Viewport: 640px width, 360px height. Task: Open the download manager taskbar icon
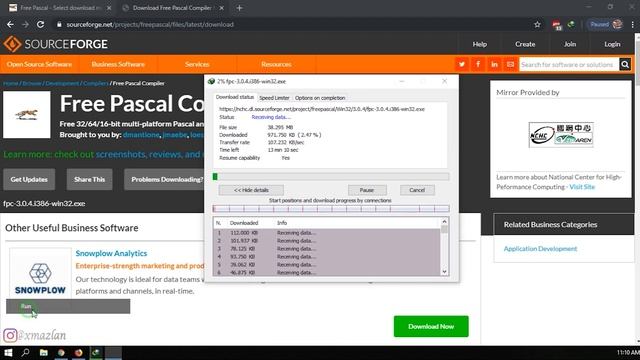click(96, 353)
